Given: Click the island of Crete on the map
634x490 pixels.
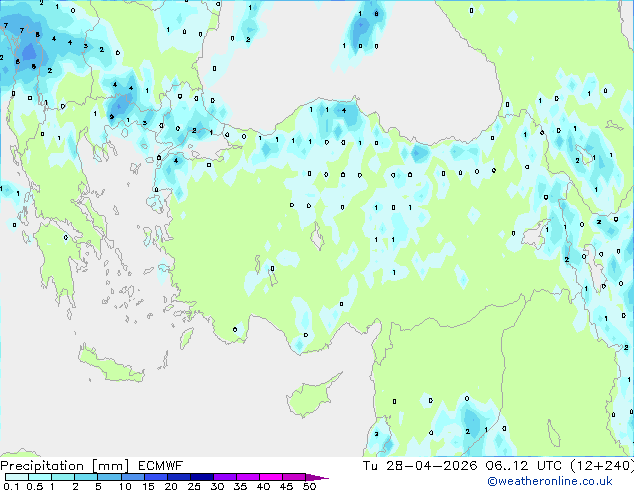Looking at the screenshot, I should [111, 365].
